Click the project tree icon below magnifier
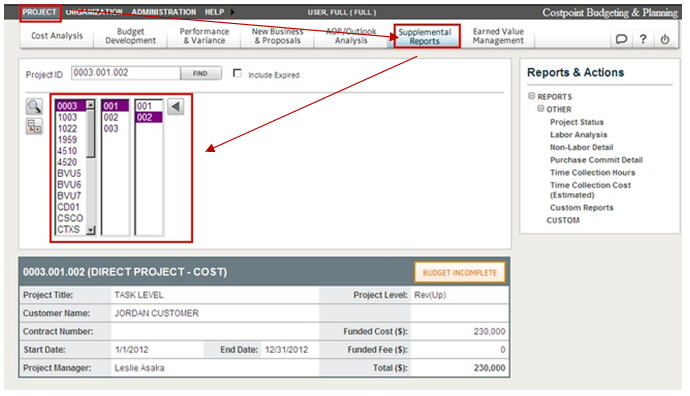This screenshot has height=396, width=690. [34, 126]
